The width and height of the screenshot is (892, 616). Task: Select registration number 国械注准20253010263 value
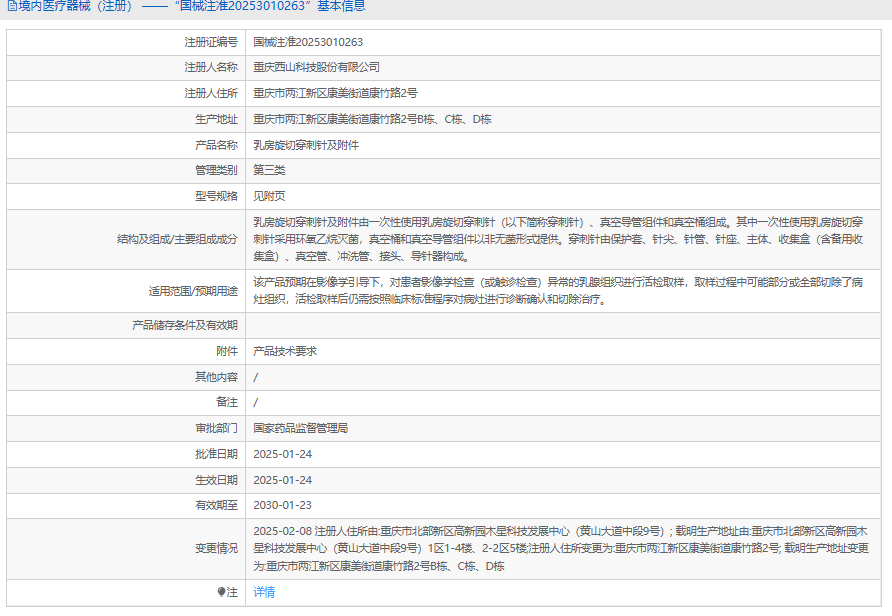coord(308,42)
